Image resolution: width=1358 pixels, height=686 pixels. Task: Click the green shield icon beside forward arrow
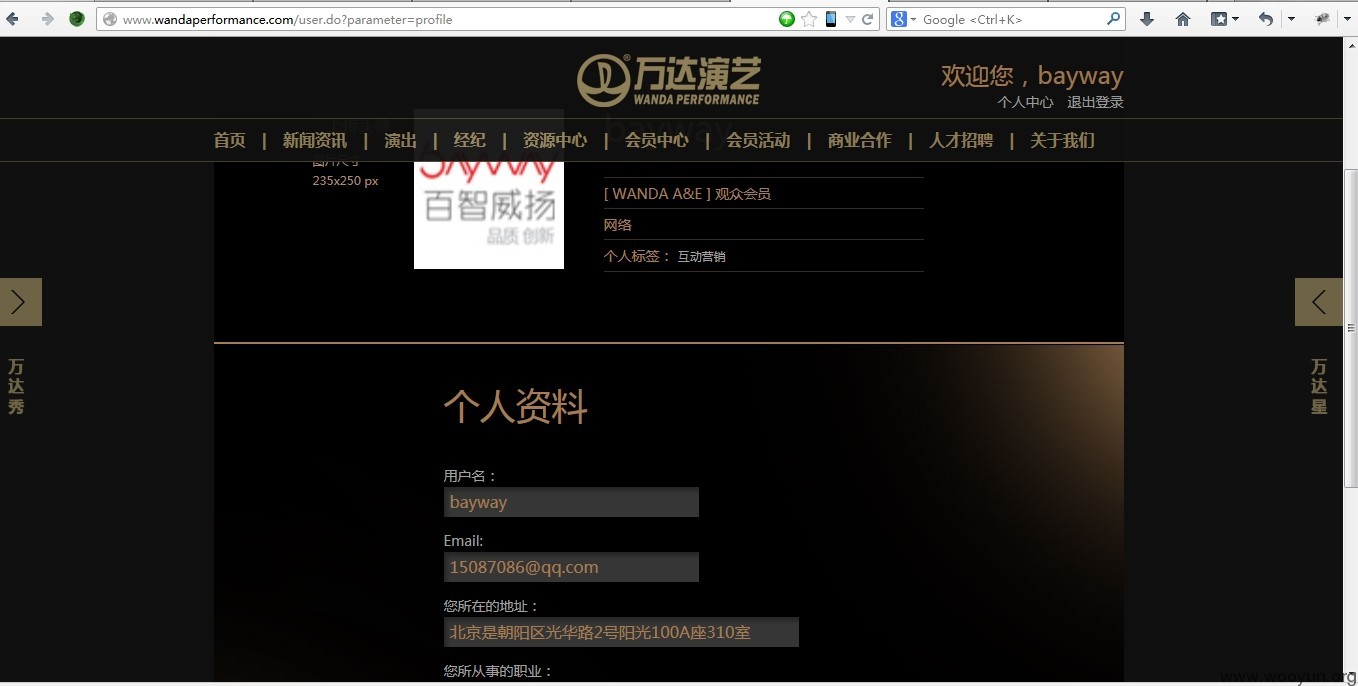click(77, 19)
